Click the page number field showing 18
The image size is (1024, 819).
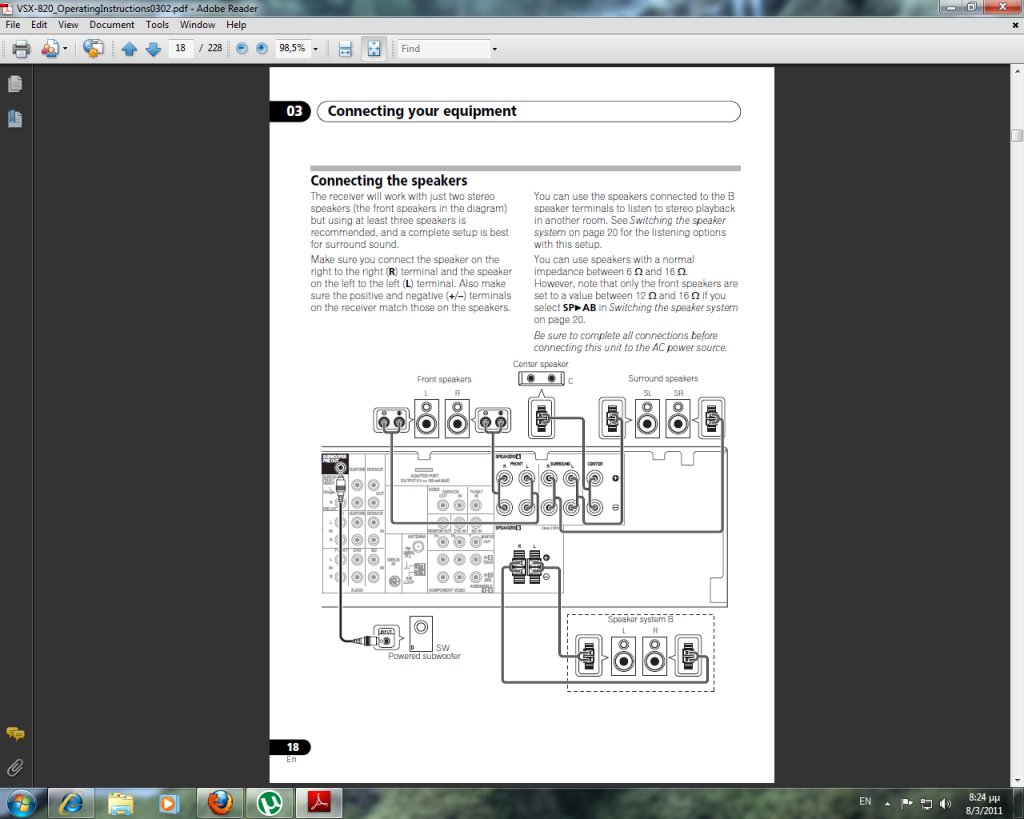pos(180,48)
